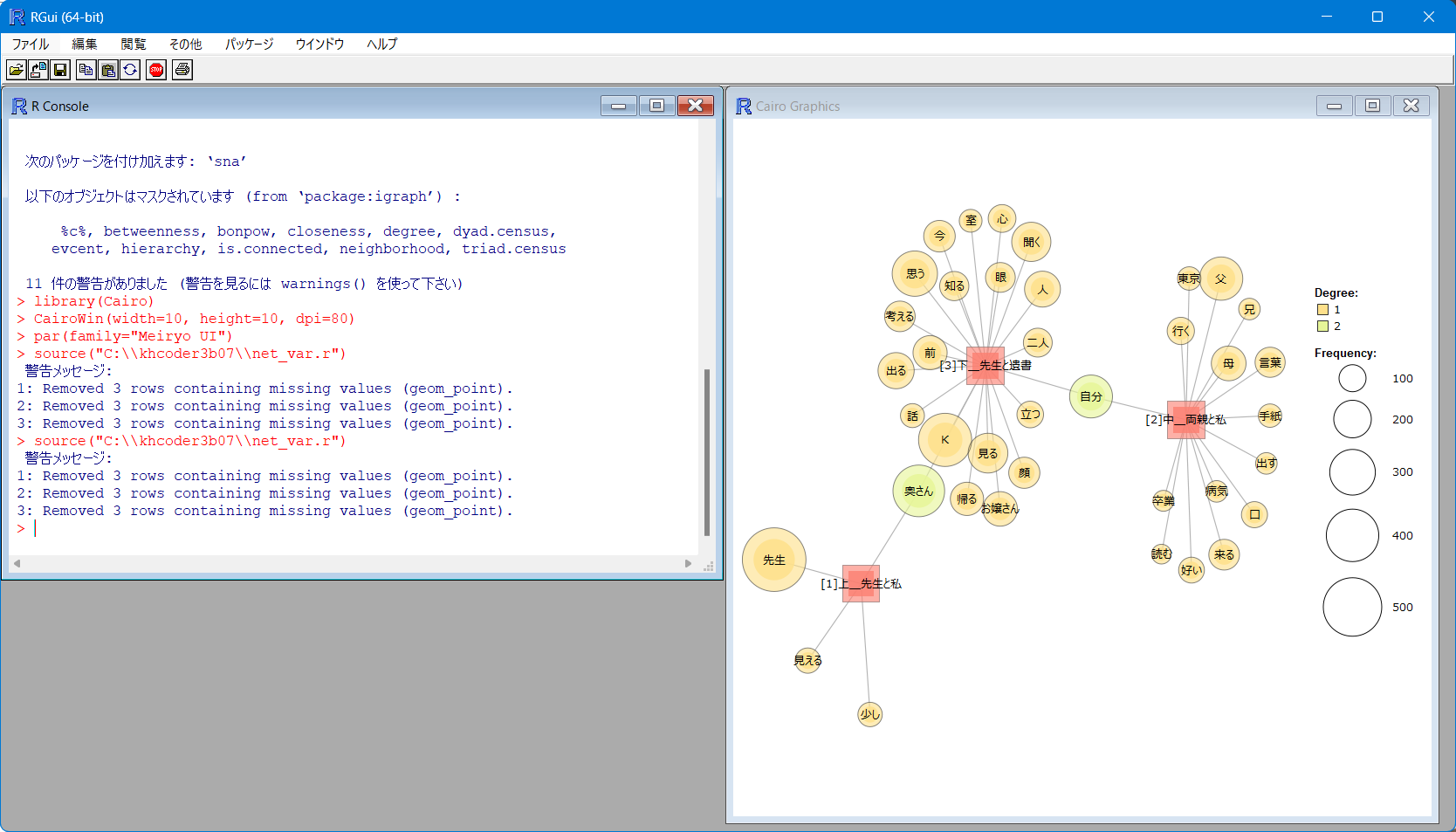Open the ウインドウ menu
This screenshot has height=832, width=1456.
(319, 44)
